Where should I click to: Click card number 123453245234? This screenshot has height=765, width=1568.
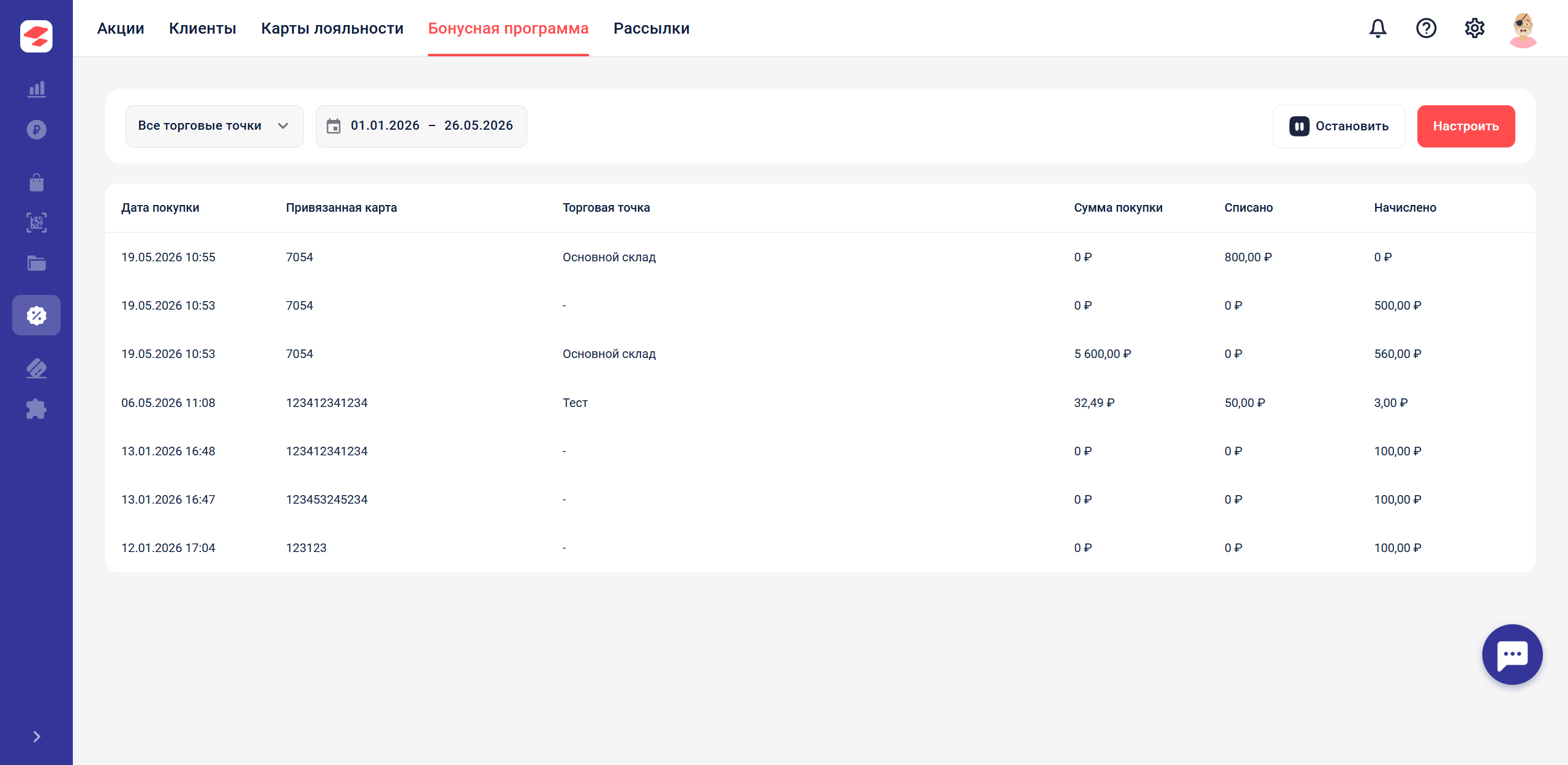[327, 499]
